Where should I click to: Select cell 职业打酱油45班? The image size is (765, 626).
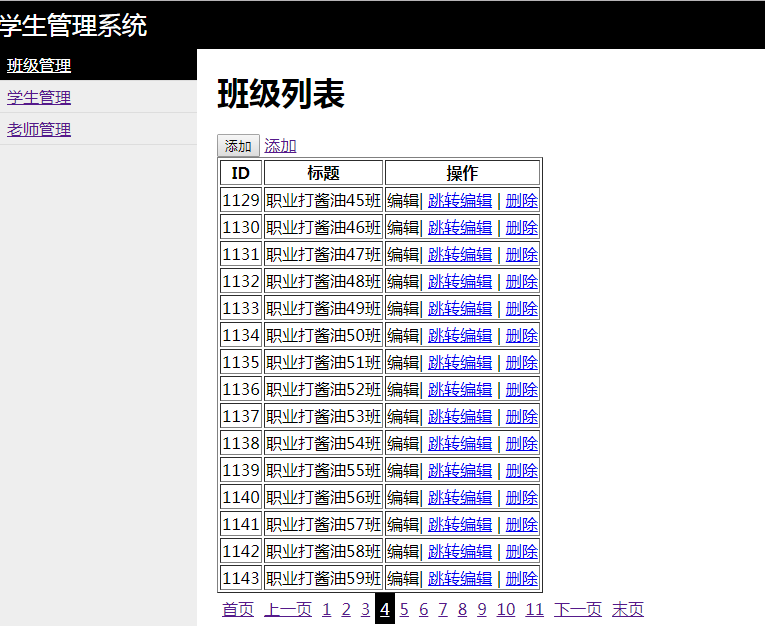tap(323, 201)
